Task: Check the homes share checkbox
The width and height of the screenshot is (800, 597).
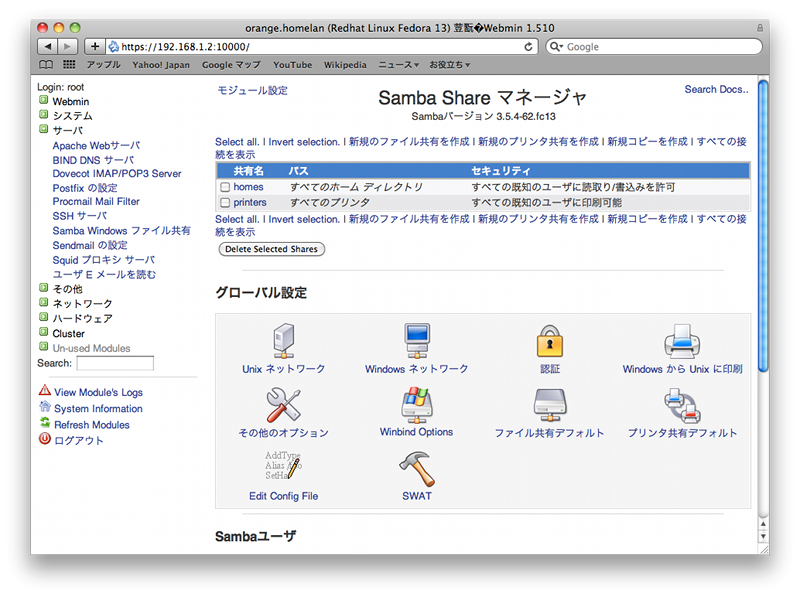Action: click(225, 187)
